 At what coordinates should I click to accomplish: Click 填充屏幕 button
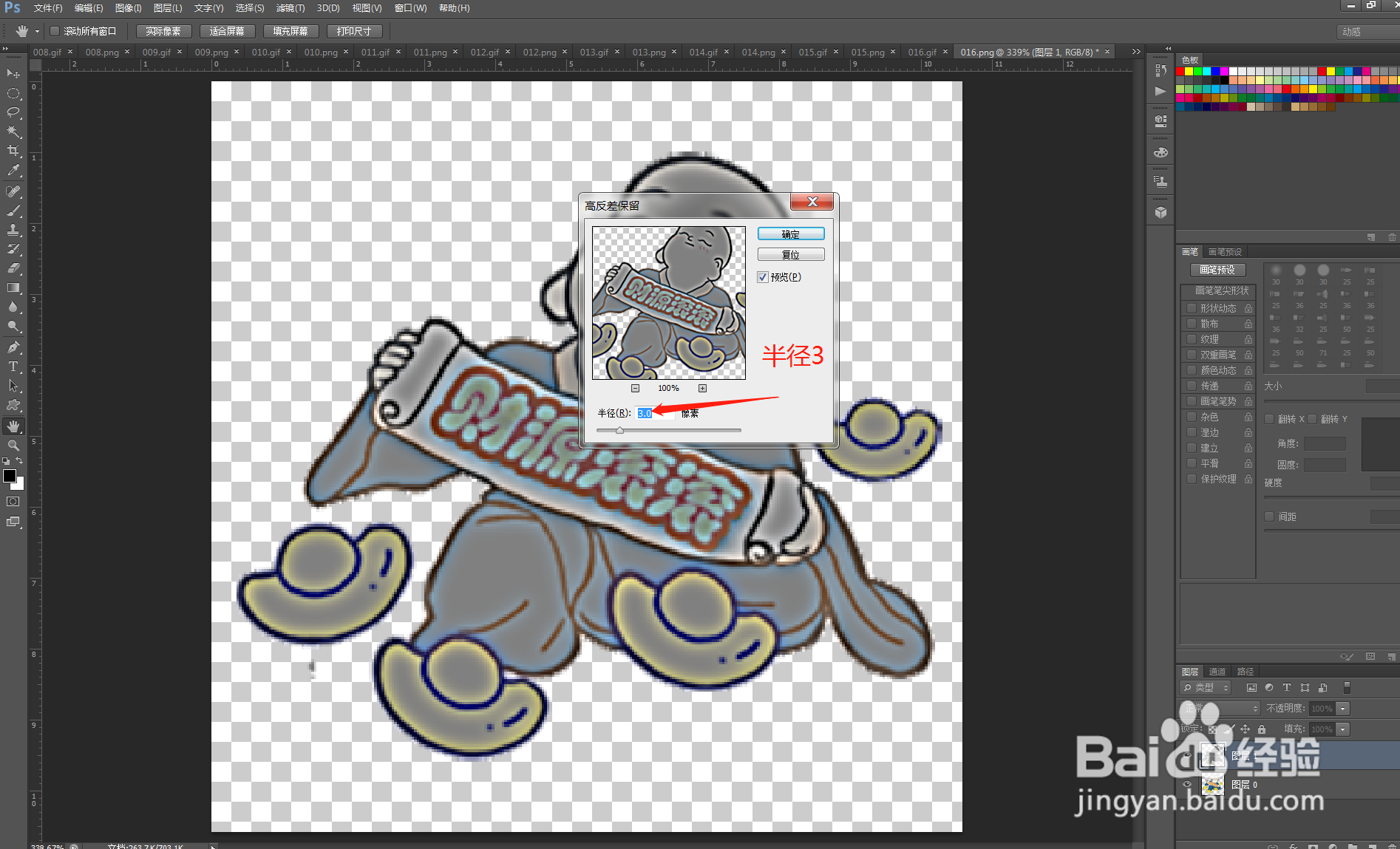tap(290, 31)
